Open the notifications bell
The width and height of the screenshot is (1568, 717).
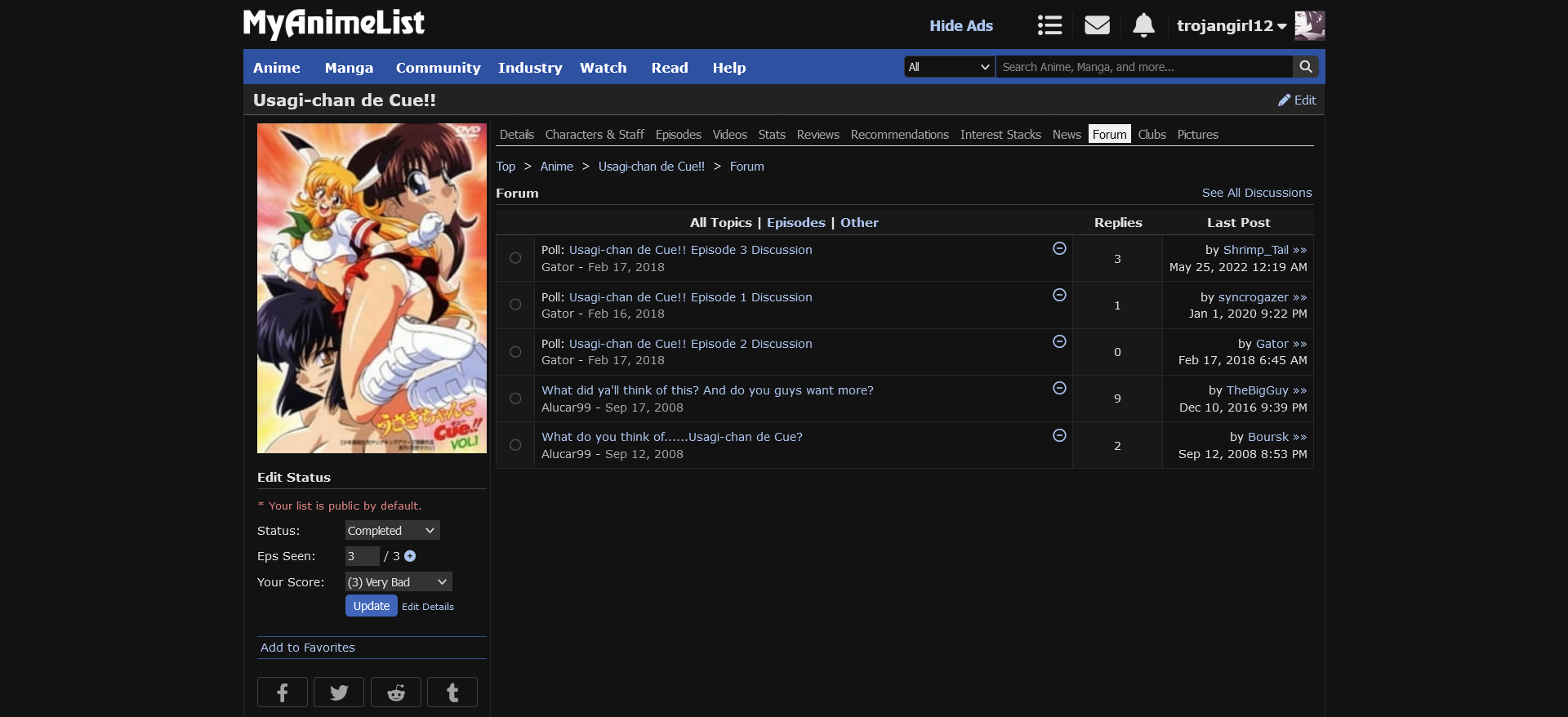(x=1143, y=25)
